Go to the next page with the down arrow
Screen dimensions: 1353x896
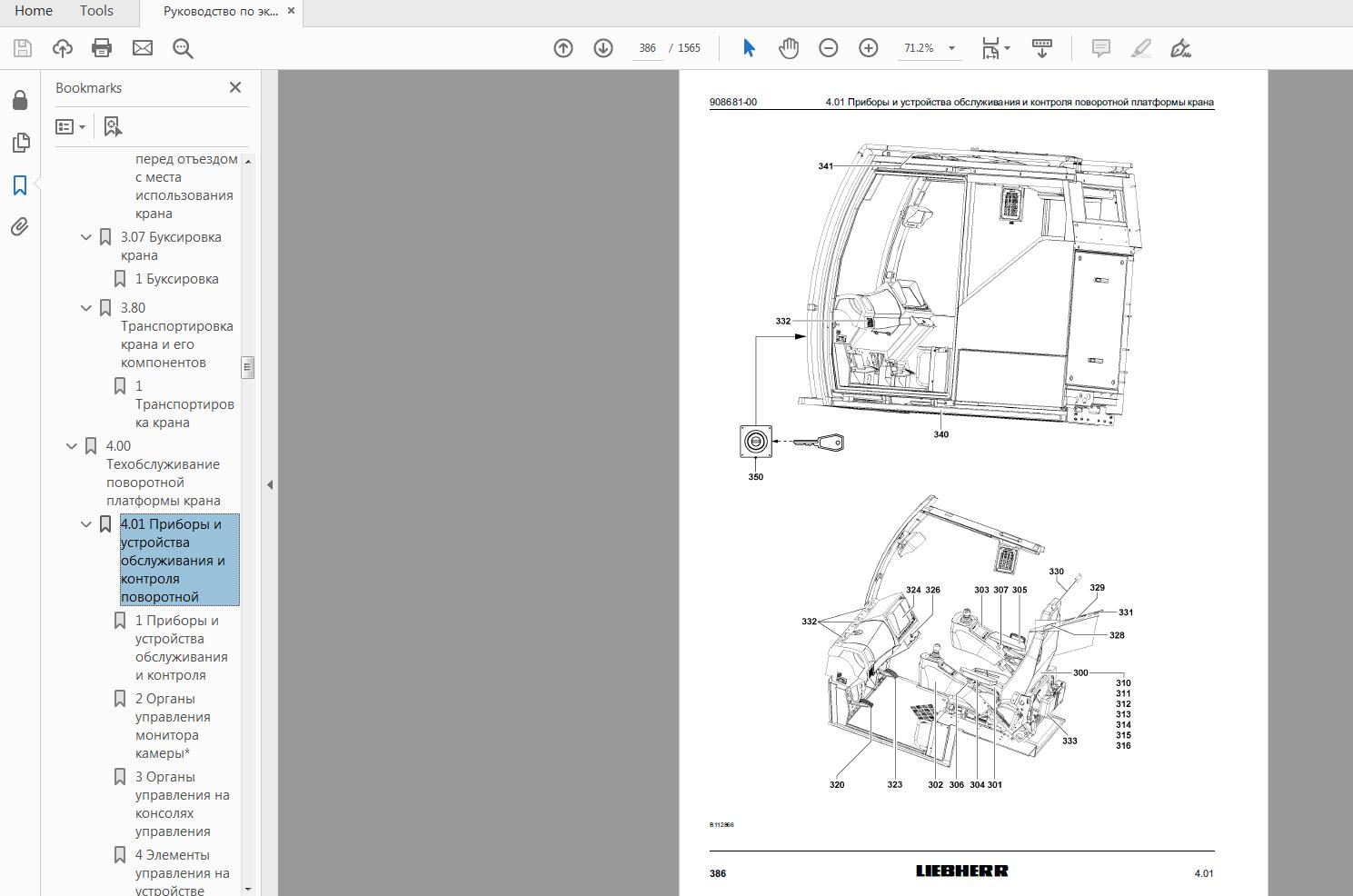pos(603,48)
